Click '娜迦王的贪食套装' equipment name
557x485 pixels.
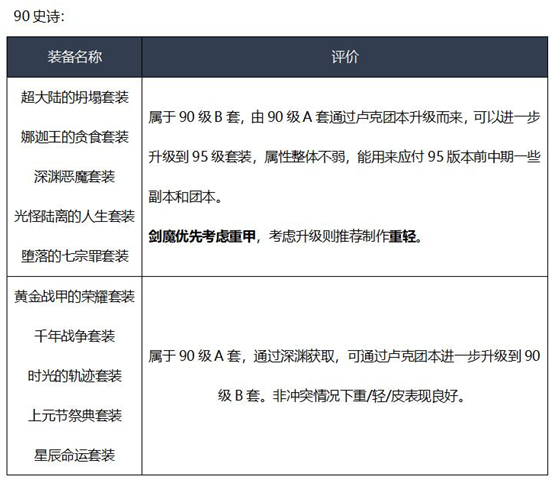tap(75, 137)
